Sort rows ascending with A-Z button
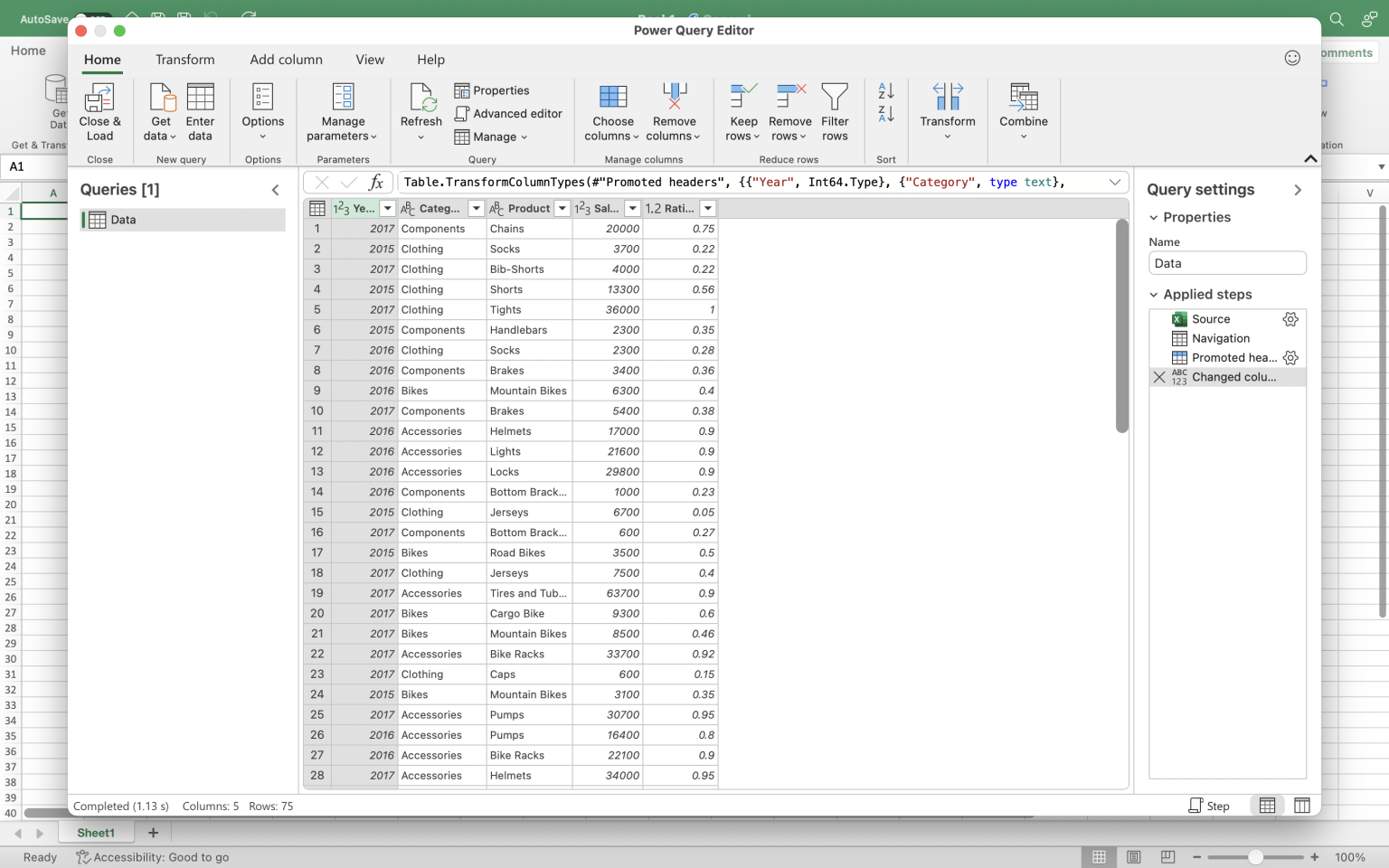 (884, 90)
